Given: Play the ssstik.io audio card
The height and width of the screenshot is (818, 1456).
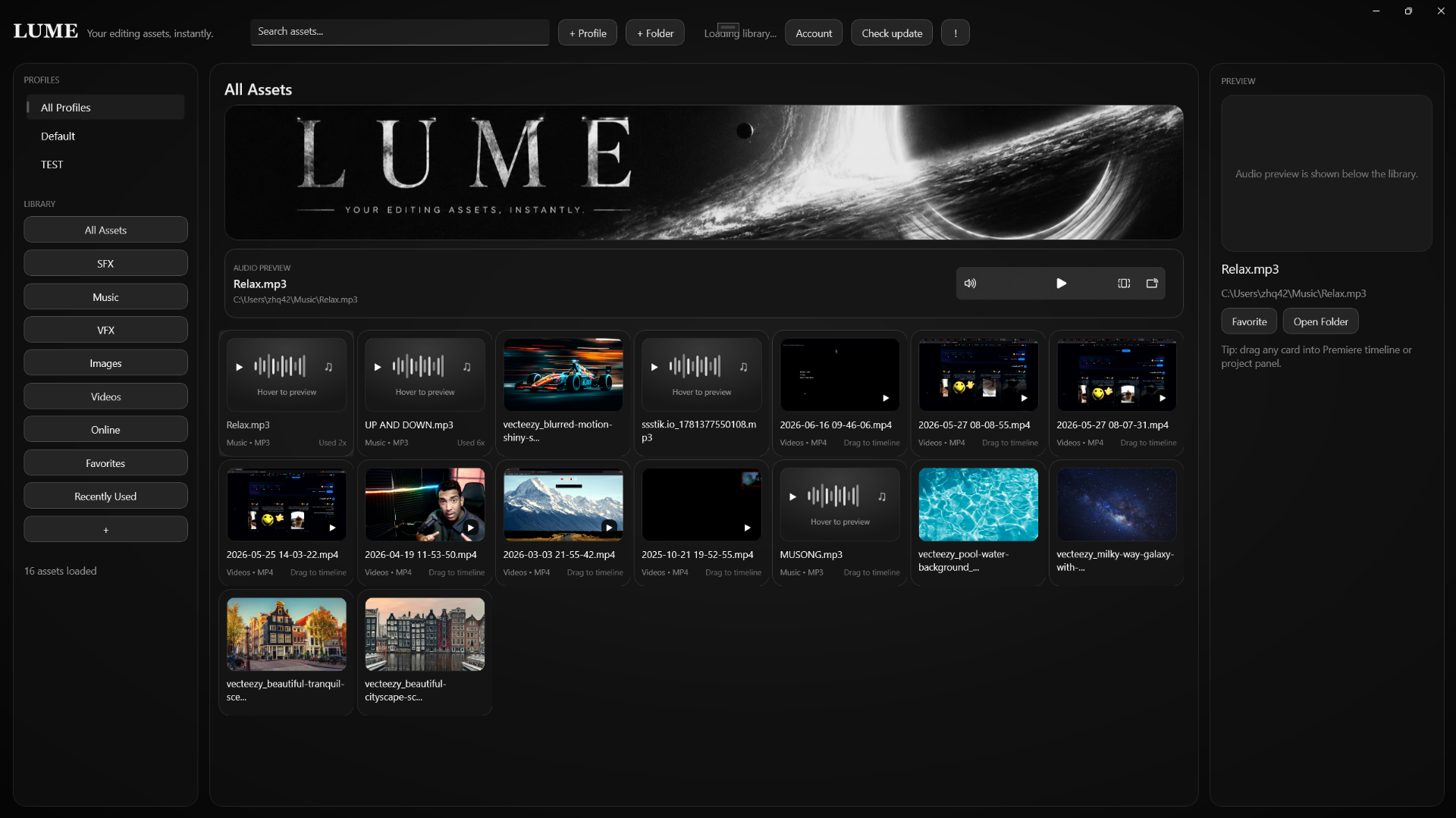Looking at the screenshot, I should [x=654, y=367].
